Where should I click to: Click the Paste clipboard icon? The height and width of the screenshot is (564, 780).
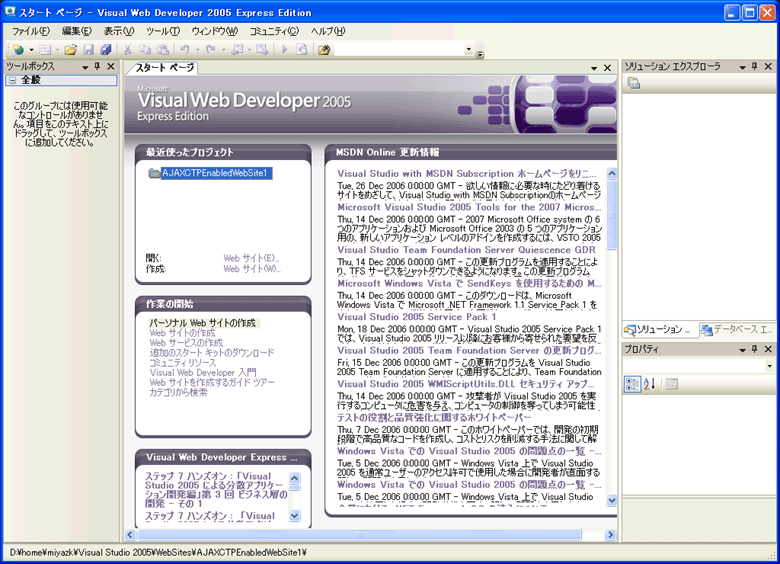162,49
